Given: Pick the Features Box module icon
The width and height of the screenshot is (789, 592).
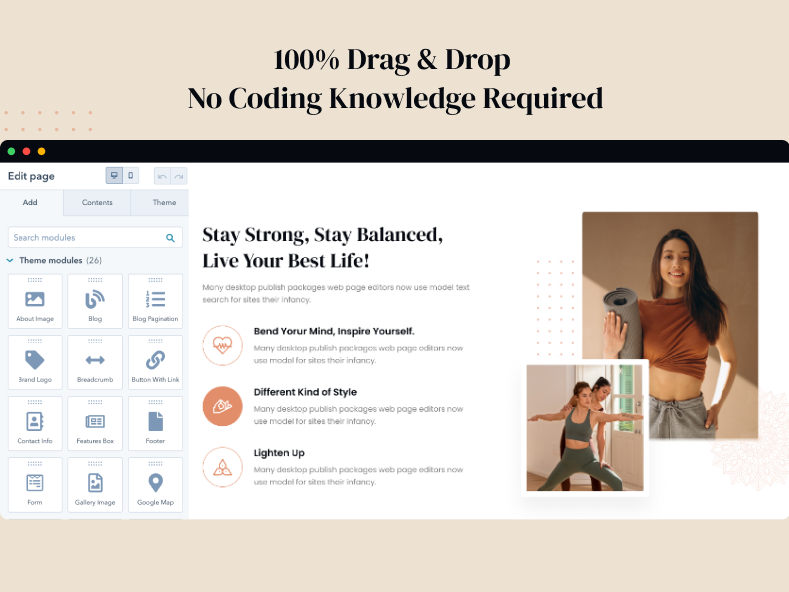Looking at the screenshot, I should [x=95, y=421].
